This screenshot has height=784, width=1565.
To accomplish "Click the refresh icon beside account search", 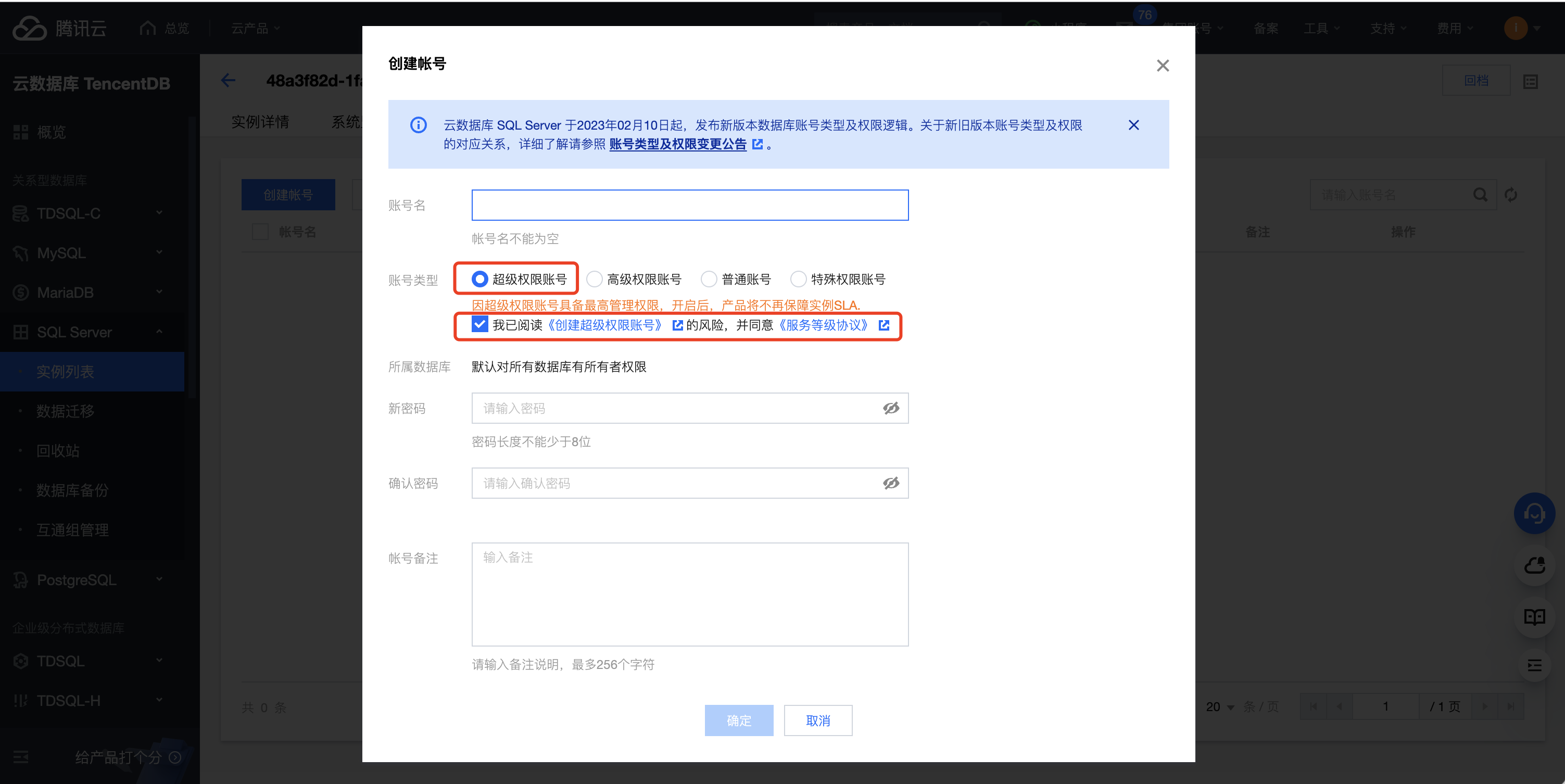I will pyautogui.click(x=1510, y=195).
